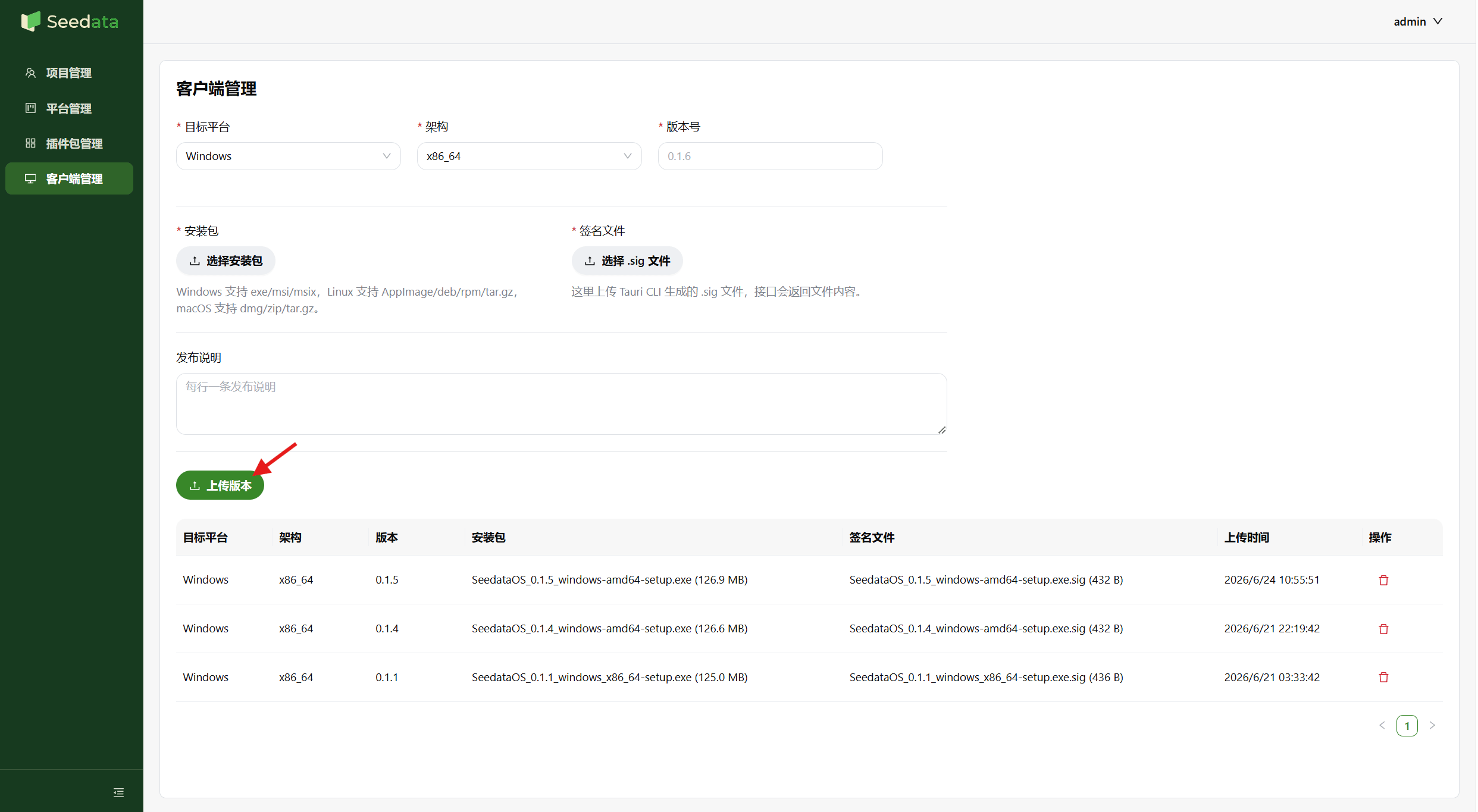Open 插件包管理 in the sidebar
The image size is (1478, 812).
pos(69,143)
